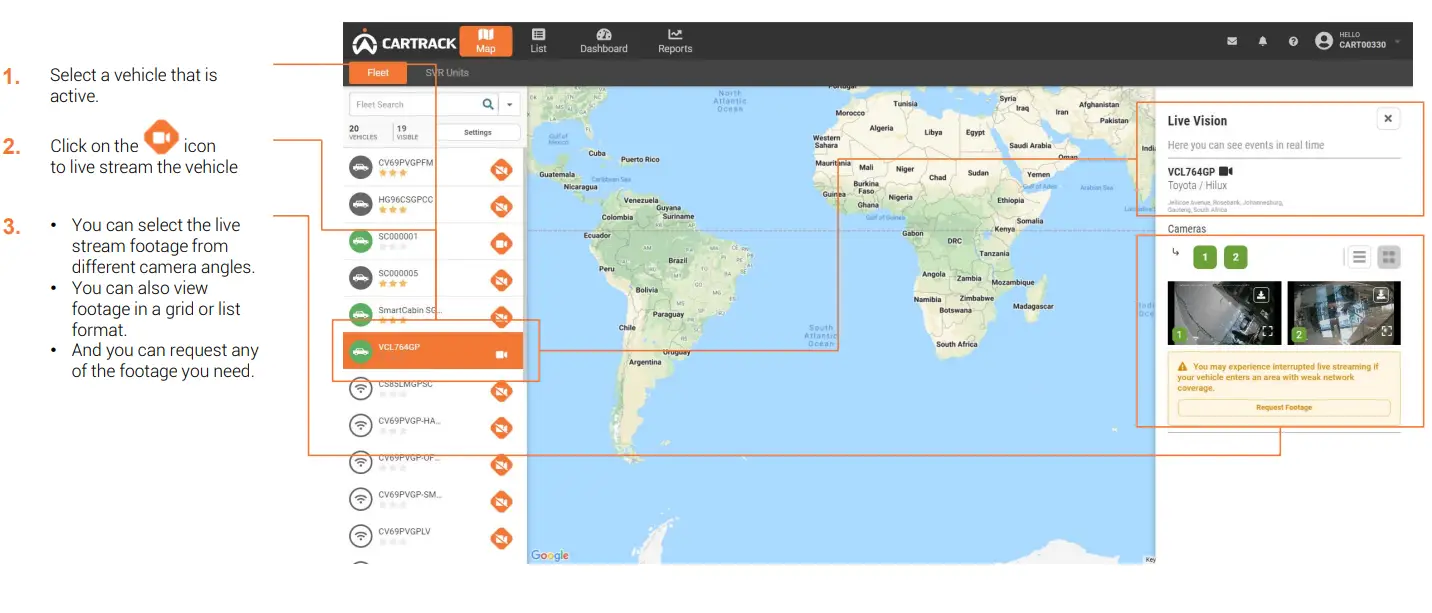Image resolution: width=1432 pixels, height=613 pixels.
Task: Select vehicle name CV69PVGPFM
Action: pos(405,162)
